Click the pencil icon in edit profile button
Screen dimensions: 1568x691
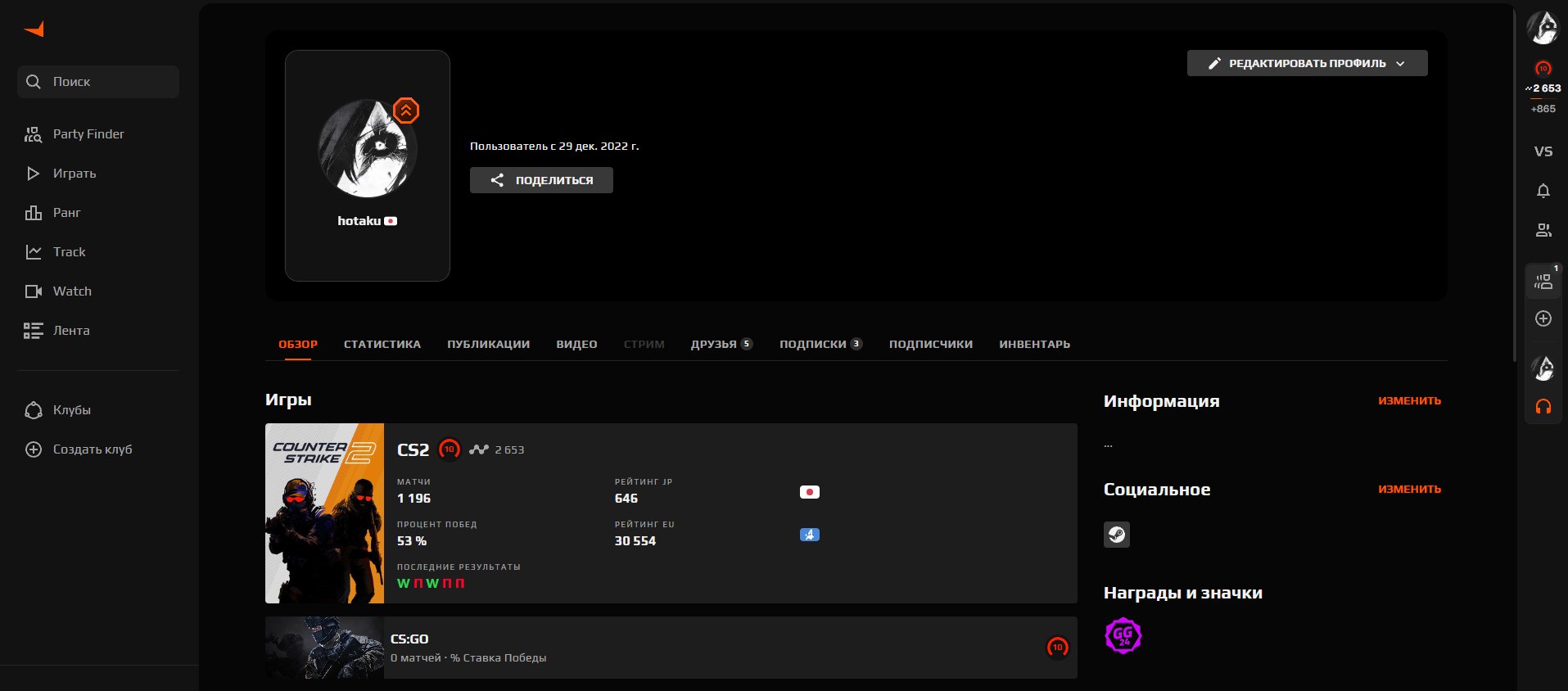pos(1214,63)
